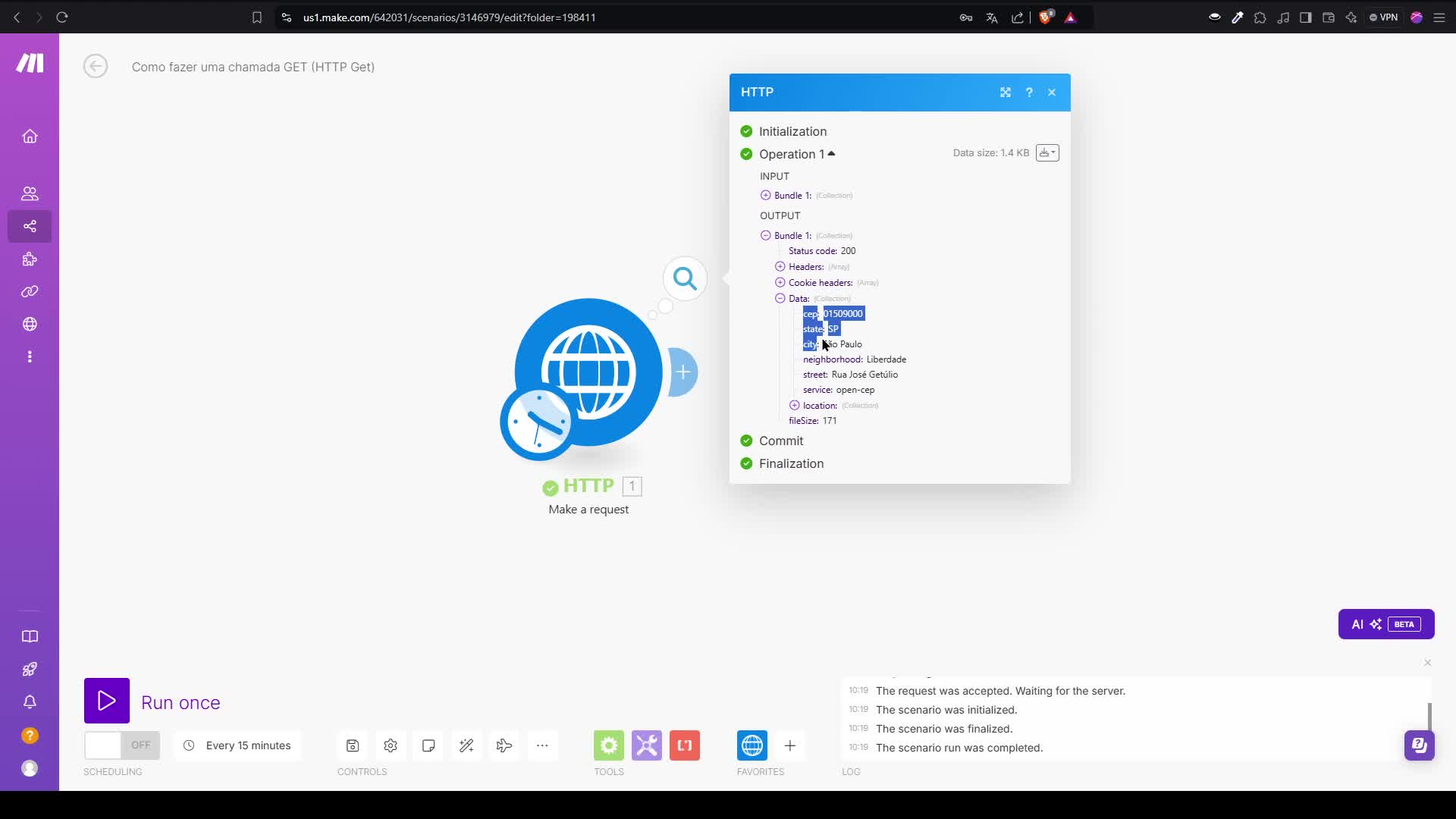This screenshot has height=819, width=1456.
Task: Open Scenarios share icon in sidebar
Action: click(x=30, y=226)
